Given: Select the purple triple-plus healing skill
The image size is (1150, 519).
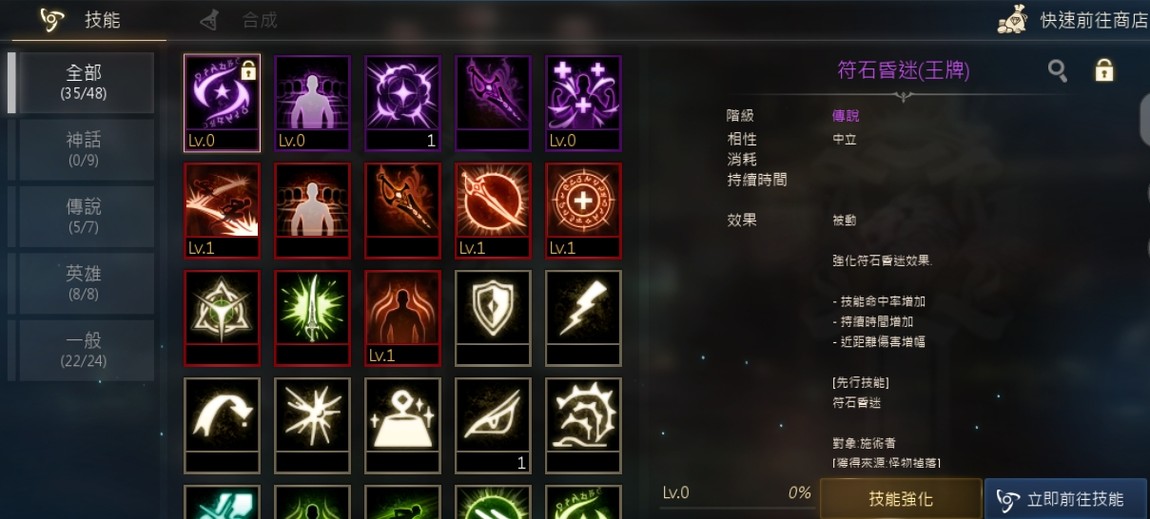Looking at the screenshot, I should coord(583,103).
